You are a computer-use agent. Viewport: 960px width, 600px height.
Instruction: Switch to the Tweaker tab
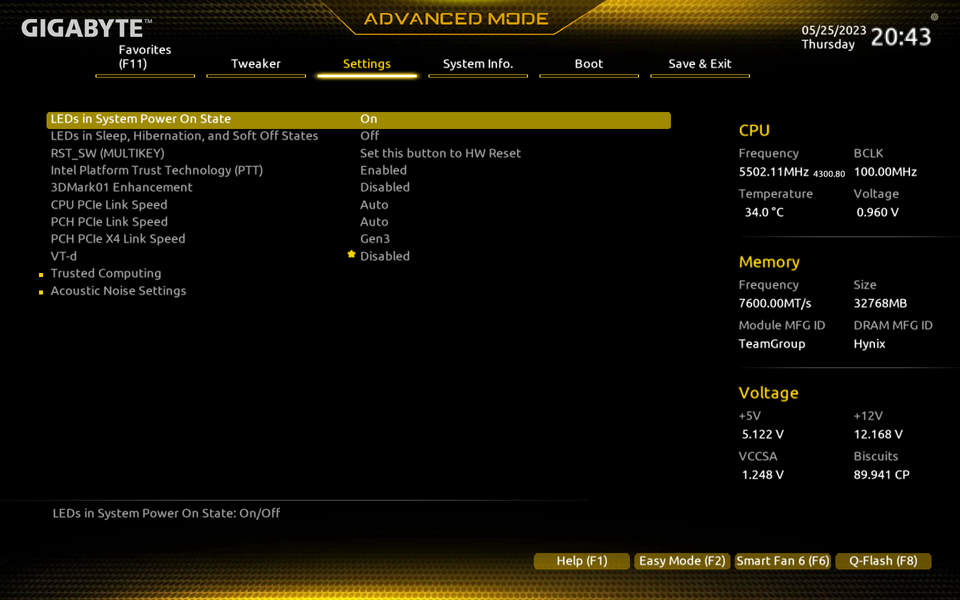pos(256,64)
